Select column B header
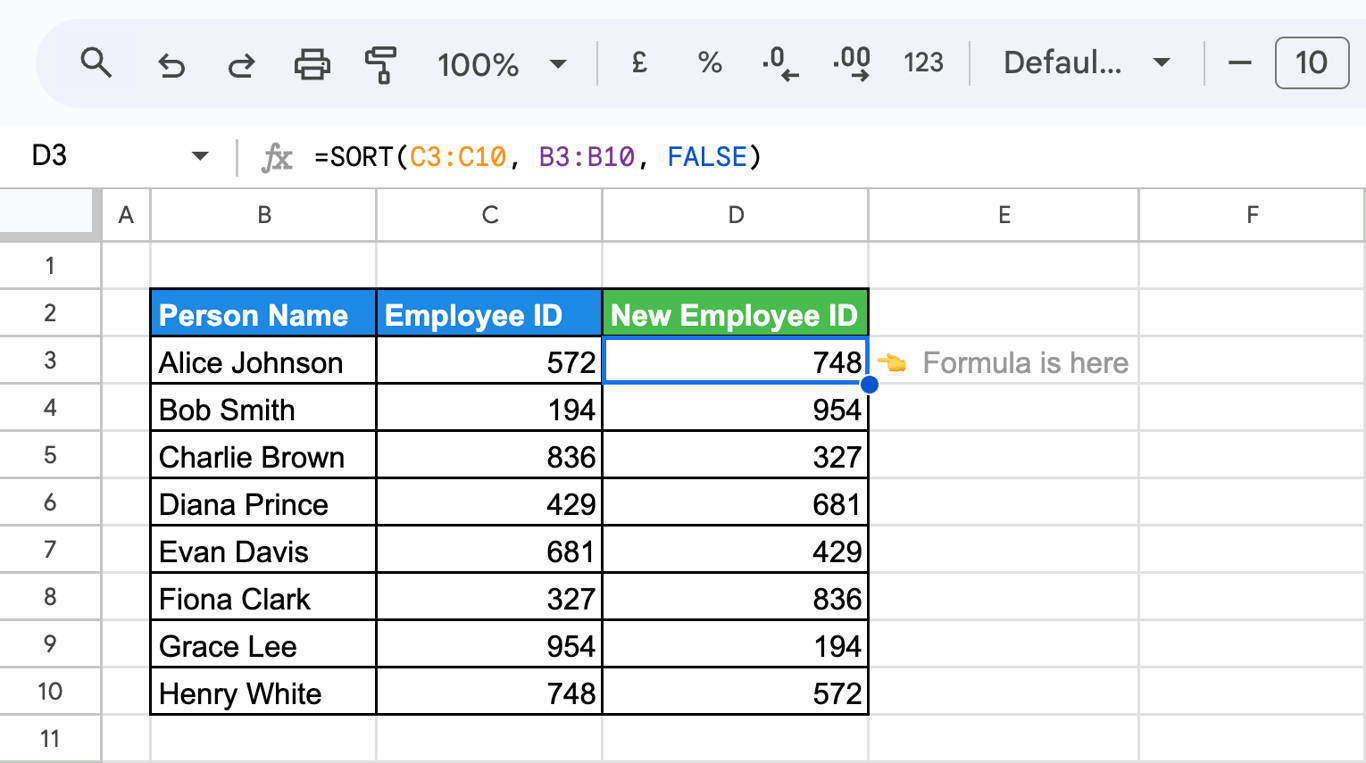Image resolution: width=1366 pixels, height=763 pixels. (x=264, y=215)
